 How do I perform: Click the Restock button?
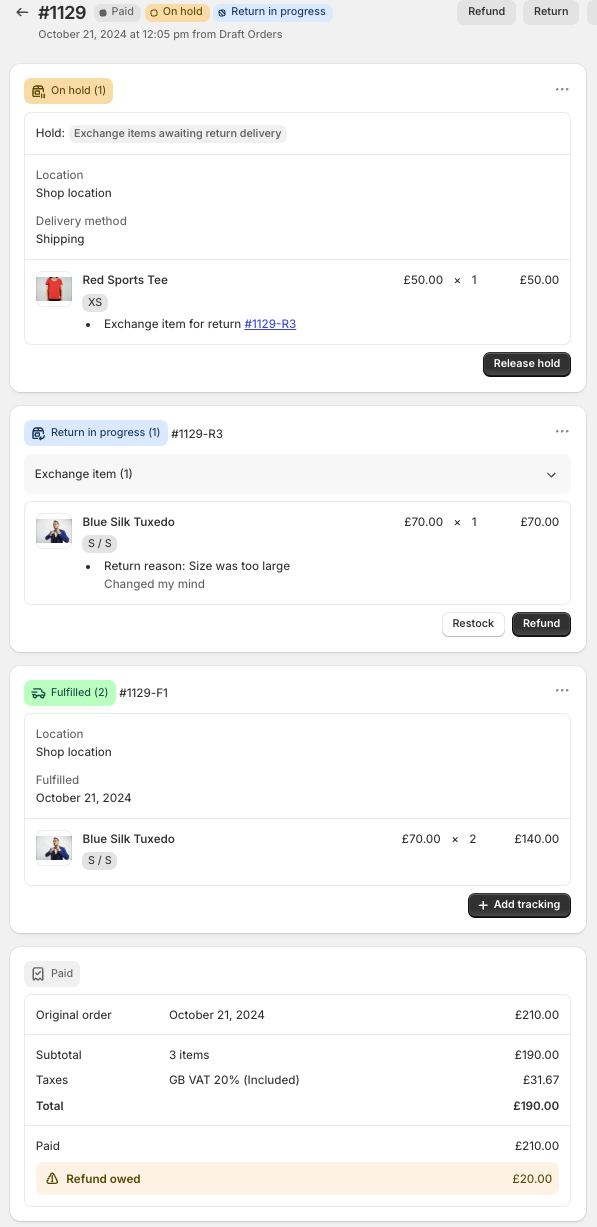click(473, 624)
